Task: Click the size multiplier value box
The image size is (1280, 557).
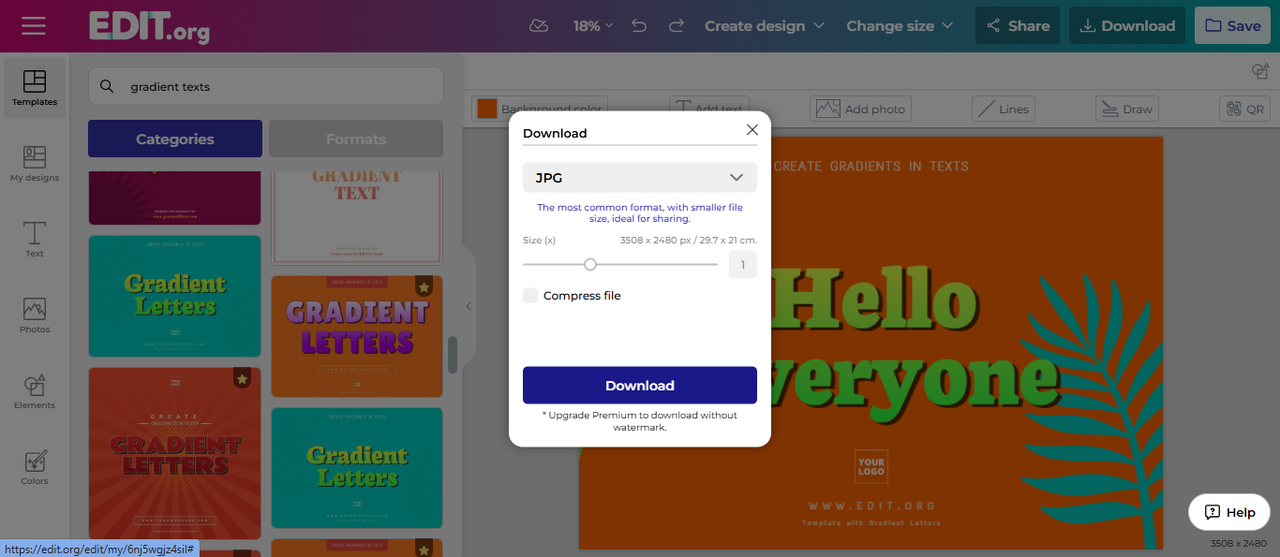Action: [x=743, y=265]
